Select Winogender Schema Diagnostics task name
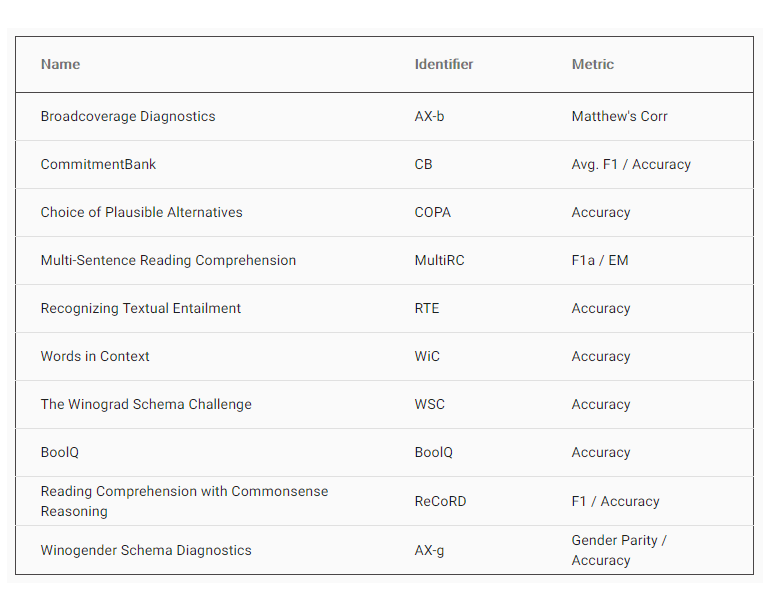Screen dimensions: 770x590 coord(146,550)
